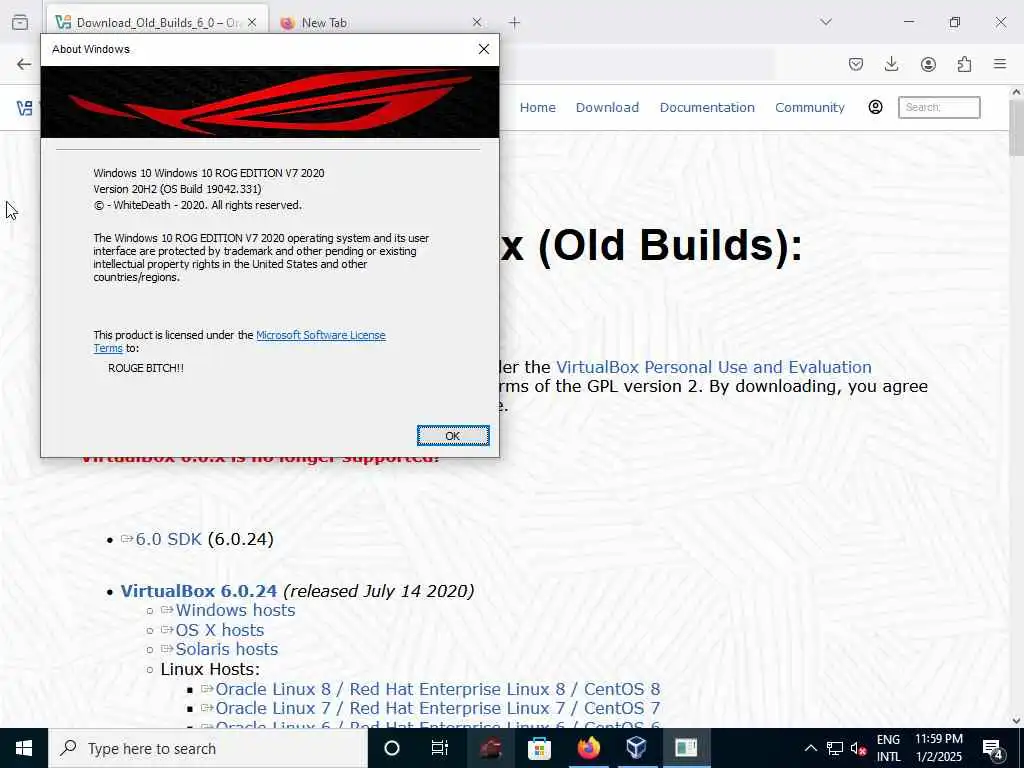The height and width of the screenshot is (768, 1024).
Task: Open Documentation in VirtualBox site navigation
Action: click(707, 107)
